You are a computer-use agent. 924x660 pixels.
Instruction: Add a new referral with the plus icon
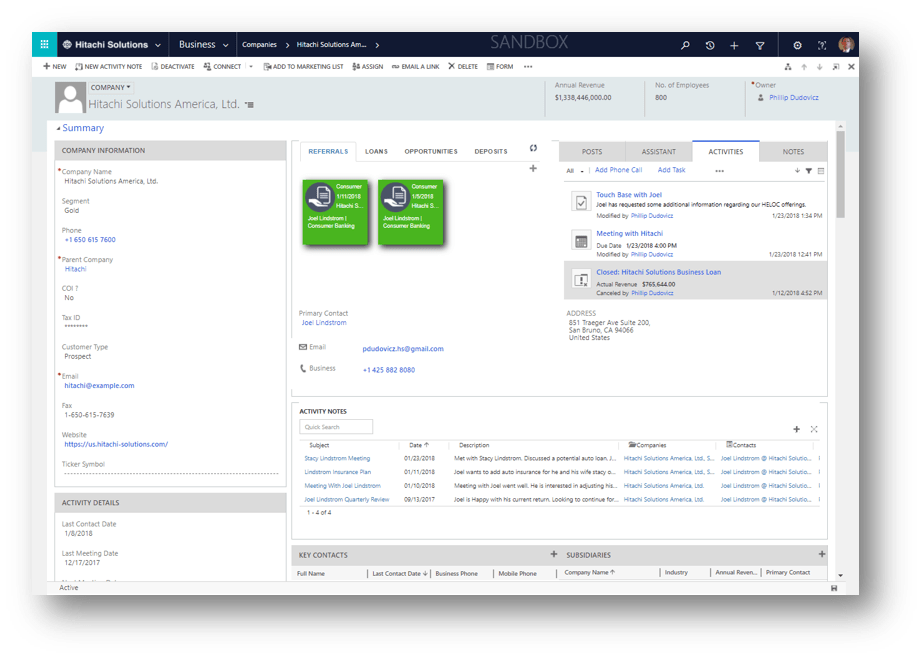pyautogui.click(x=533, y=169)
